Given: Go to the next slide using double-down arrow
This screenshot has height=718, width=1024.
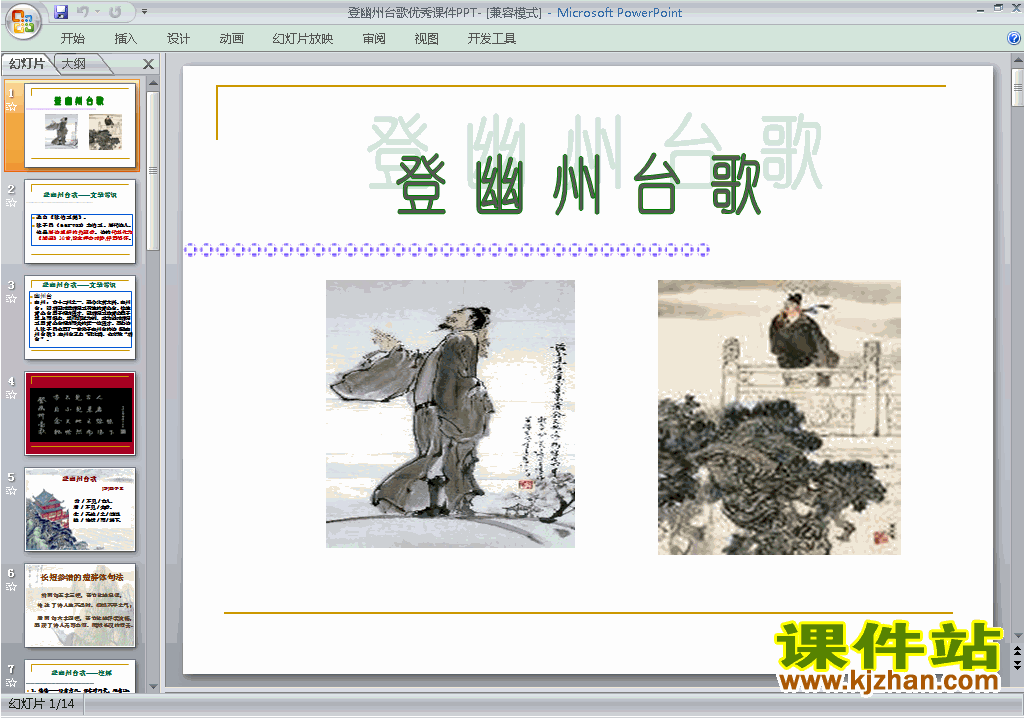Looking at the screenshot, I should coord(1017,664).
